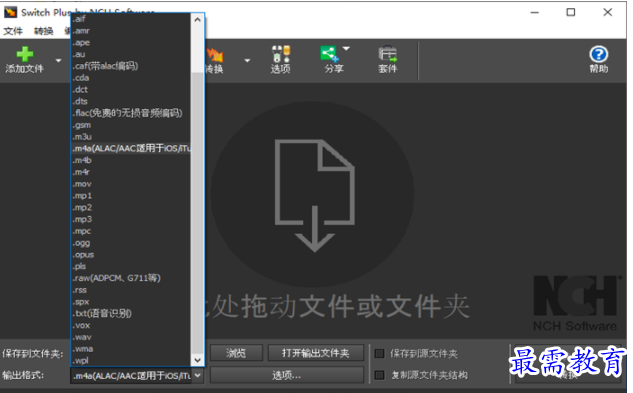Click format list scroll-up arrow
Image resolution: width=633 pixels, height=393 pixels.
pos(197,19)
